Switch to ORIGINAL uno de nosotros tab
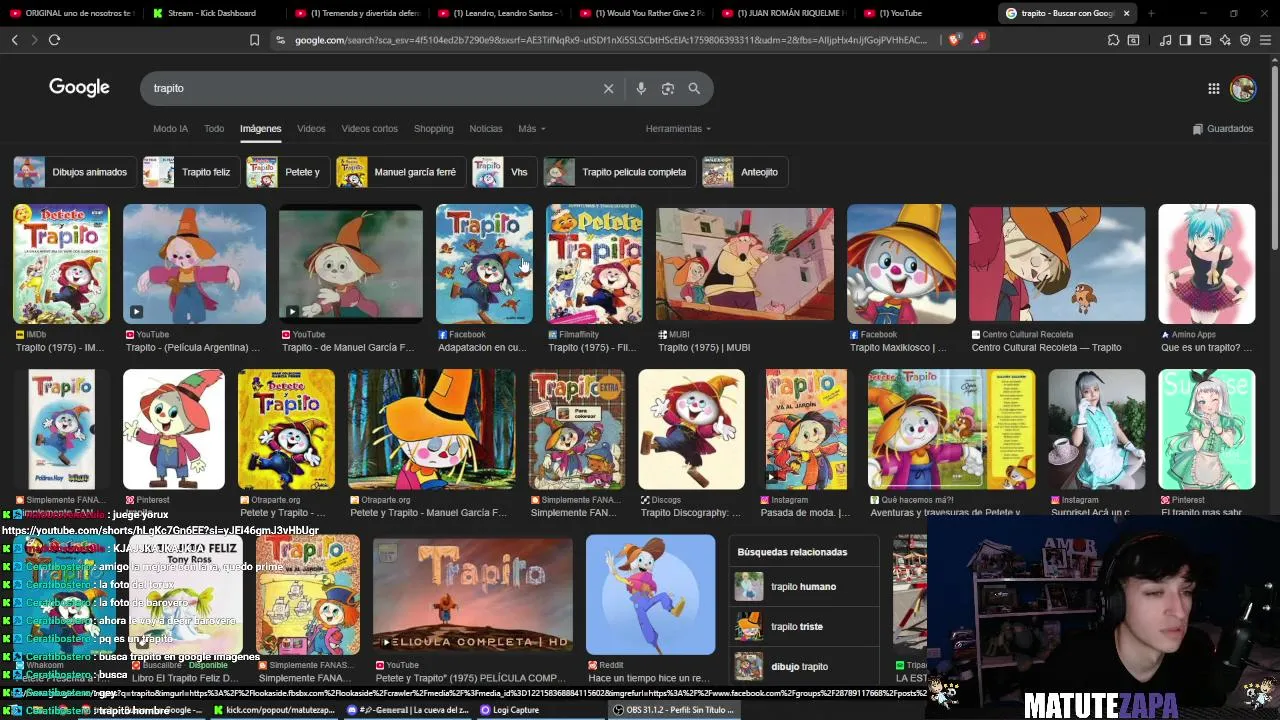The image size is (1280, 720). (71, 13)
